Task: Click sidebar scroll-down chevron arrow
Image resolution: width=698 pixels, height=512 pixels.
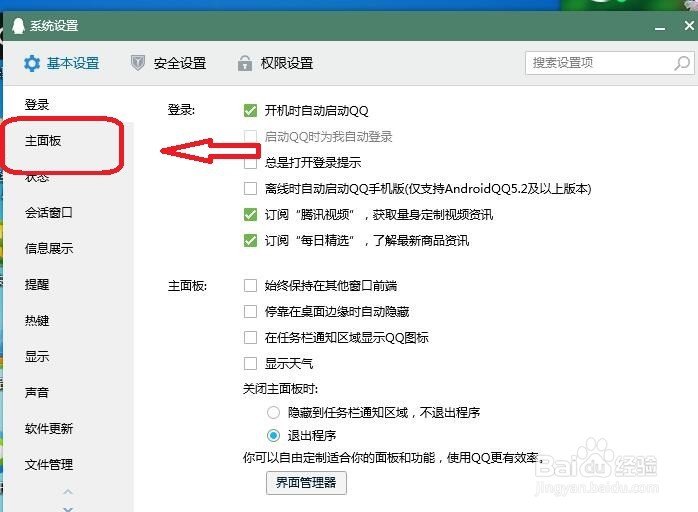Action: (x=68, y=508)
